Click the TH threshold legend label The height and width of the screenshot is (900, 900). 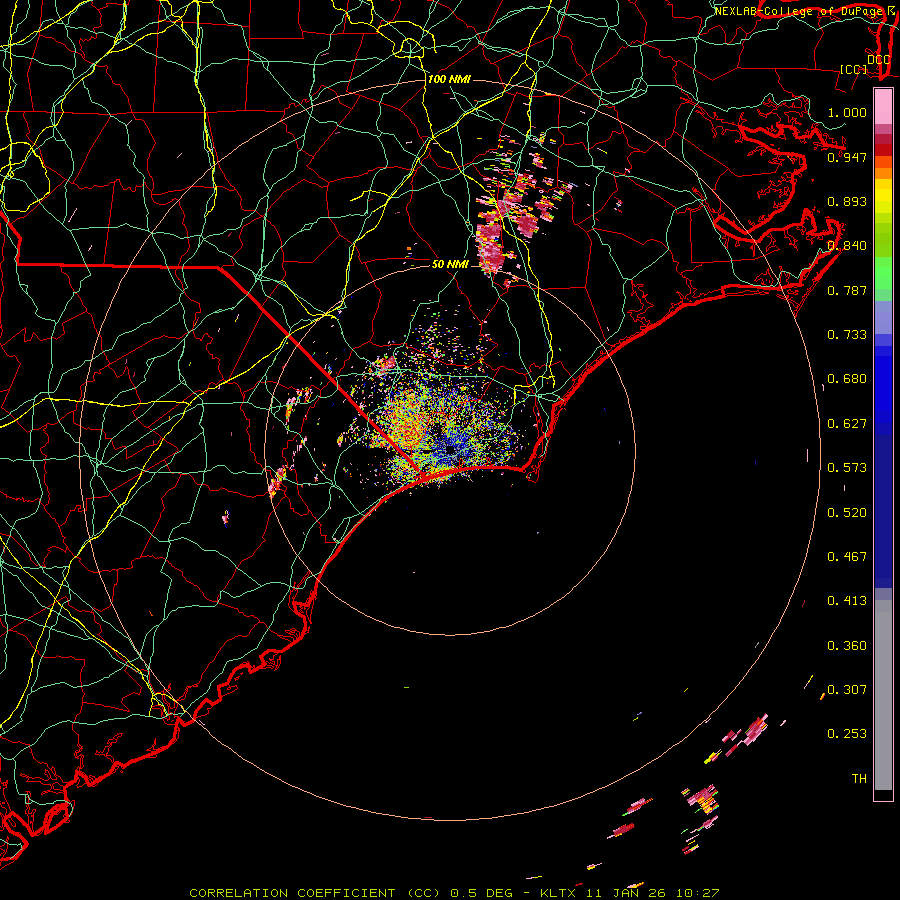tap(859, 778)
